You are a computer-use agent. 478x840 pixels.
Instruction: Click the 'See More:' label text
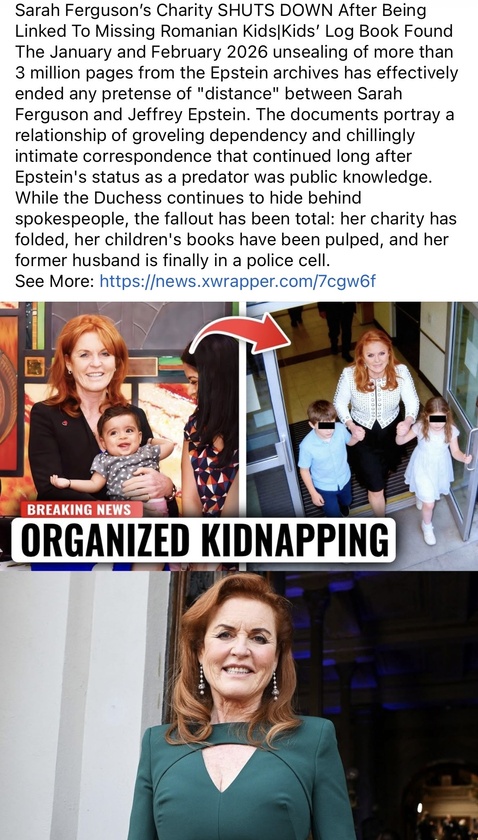[x=55, y=281]
